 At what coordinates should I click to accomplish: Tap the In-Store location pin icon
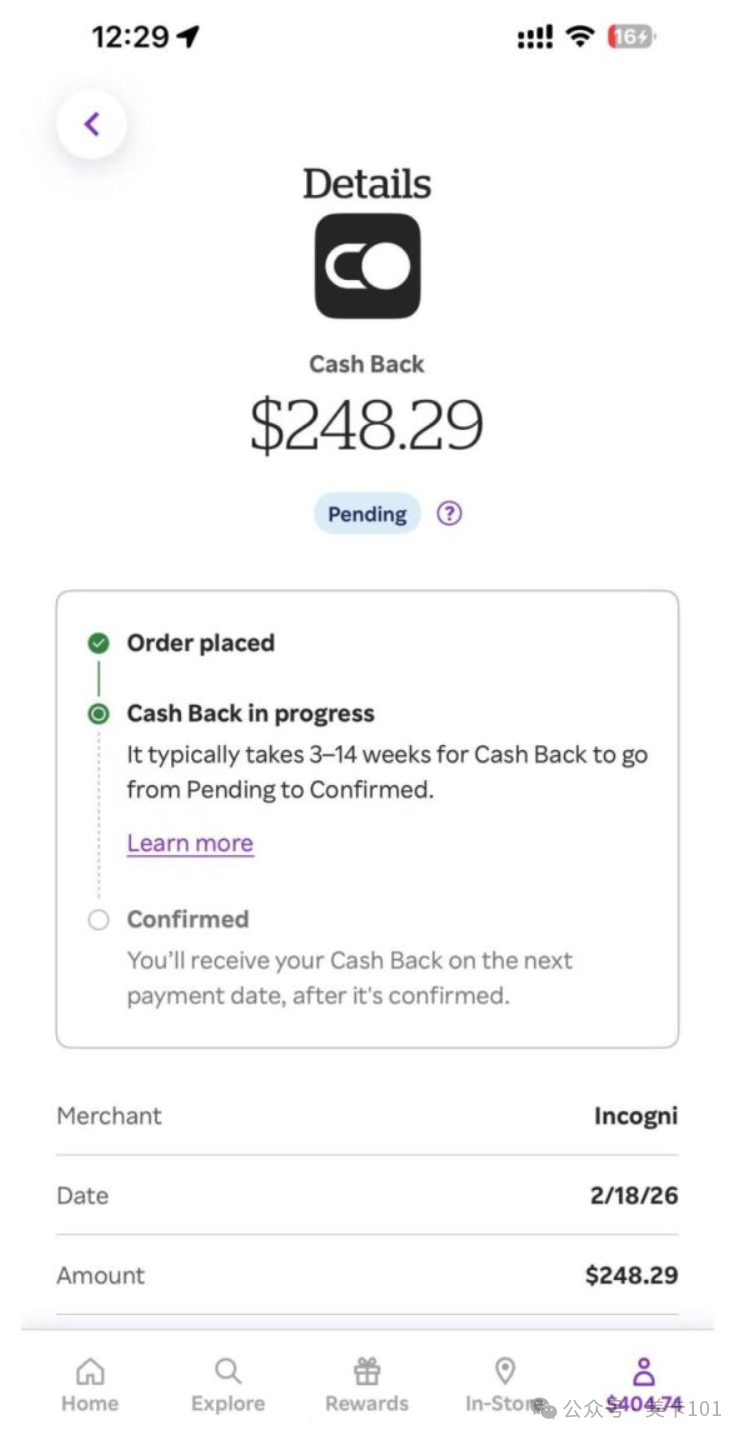click(x=505, y=1370)
